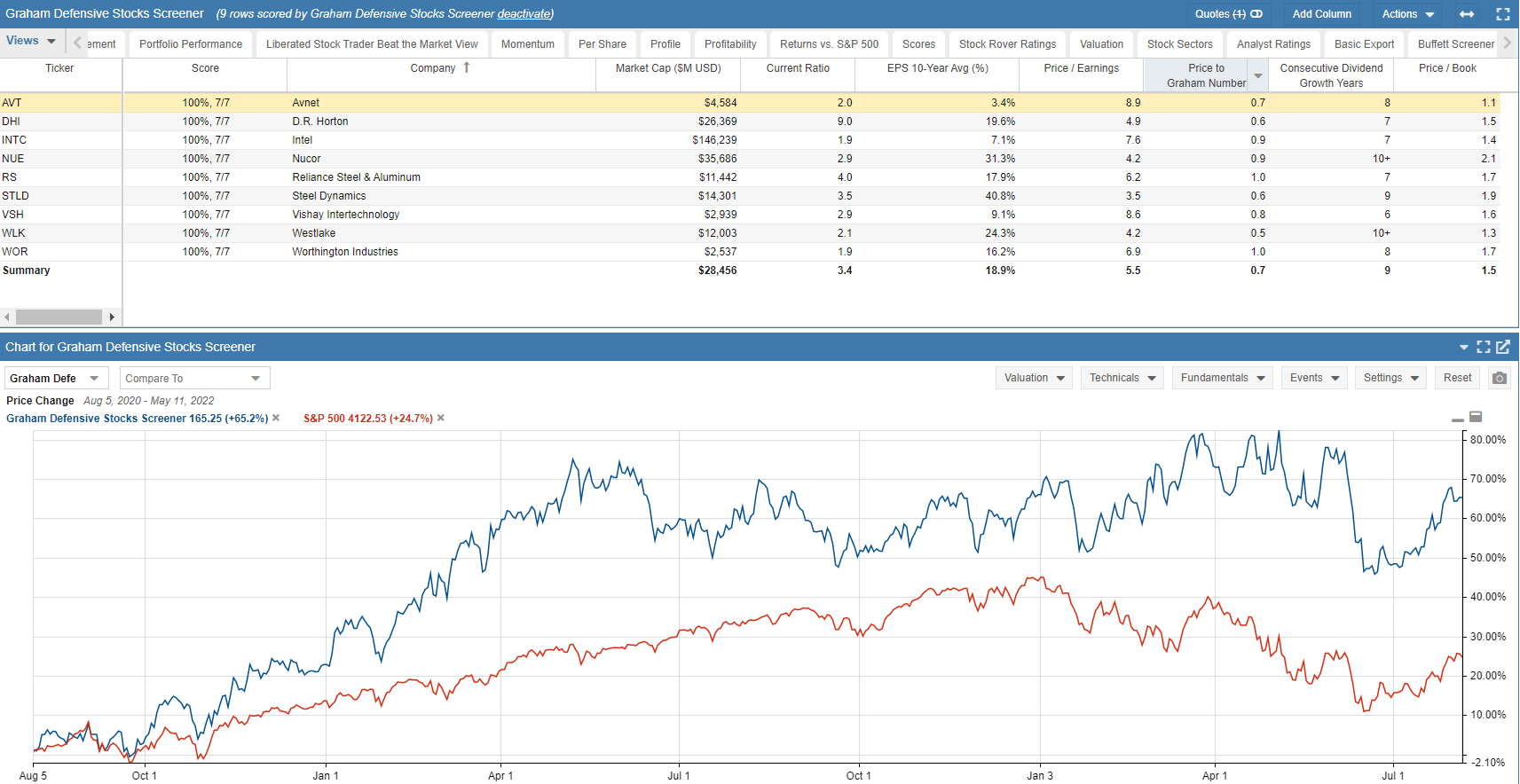Click the table fullscreen icon in header
Image resolution: width=1520 pixels, height=784 pixels.
coord(1503,14)
